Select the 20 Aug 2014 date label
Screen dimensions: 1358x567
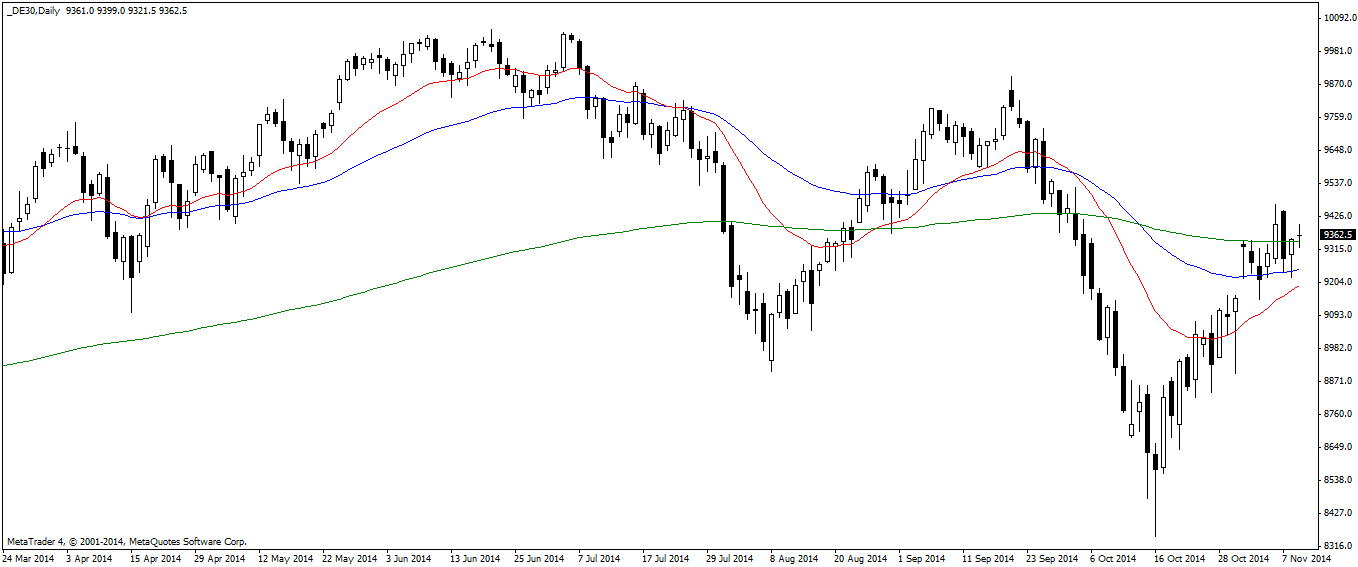[860, 558]
